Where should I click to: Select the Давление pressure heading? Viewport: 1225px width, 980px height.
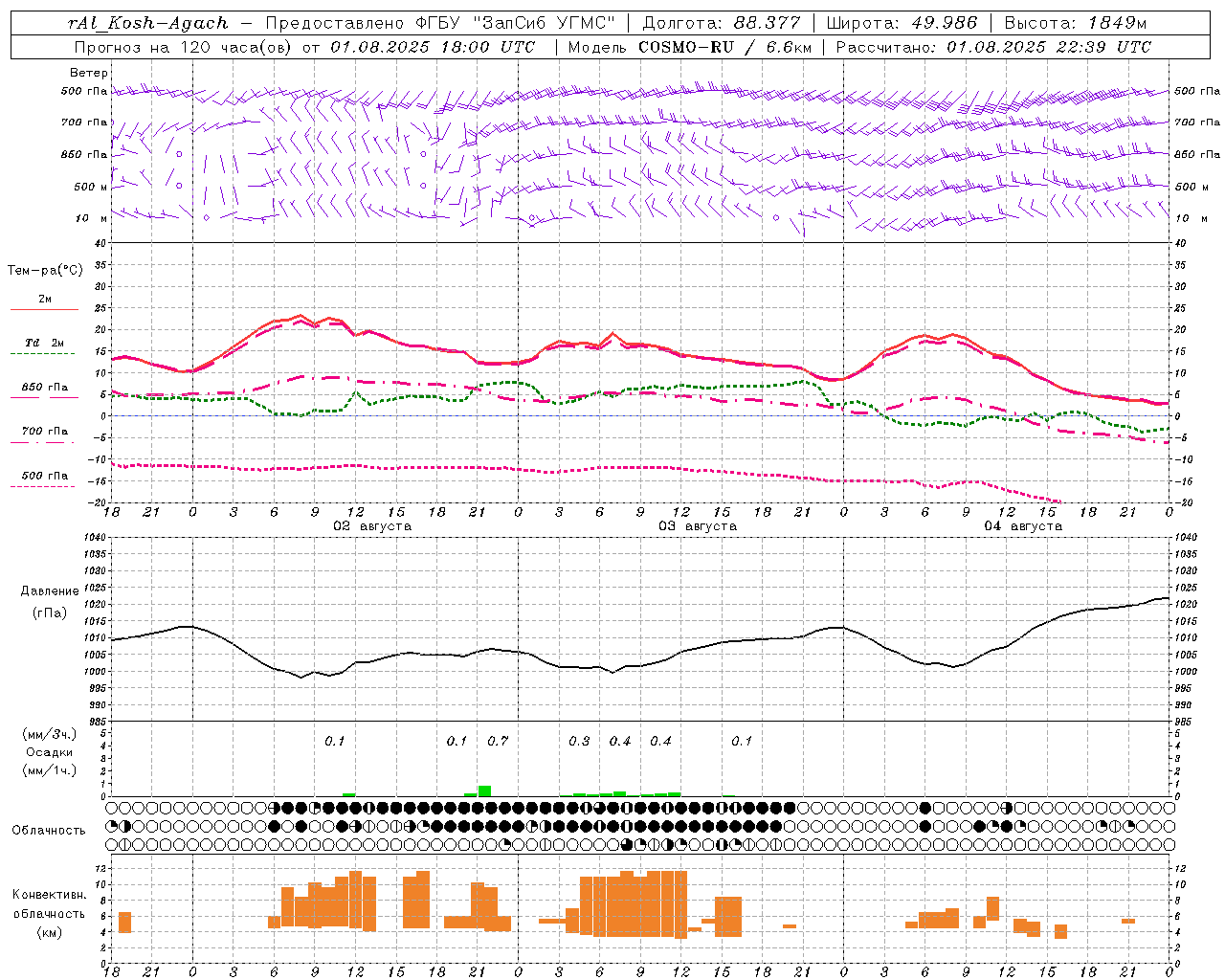pos(49,591)
